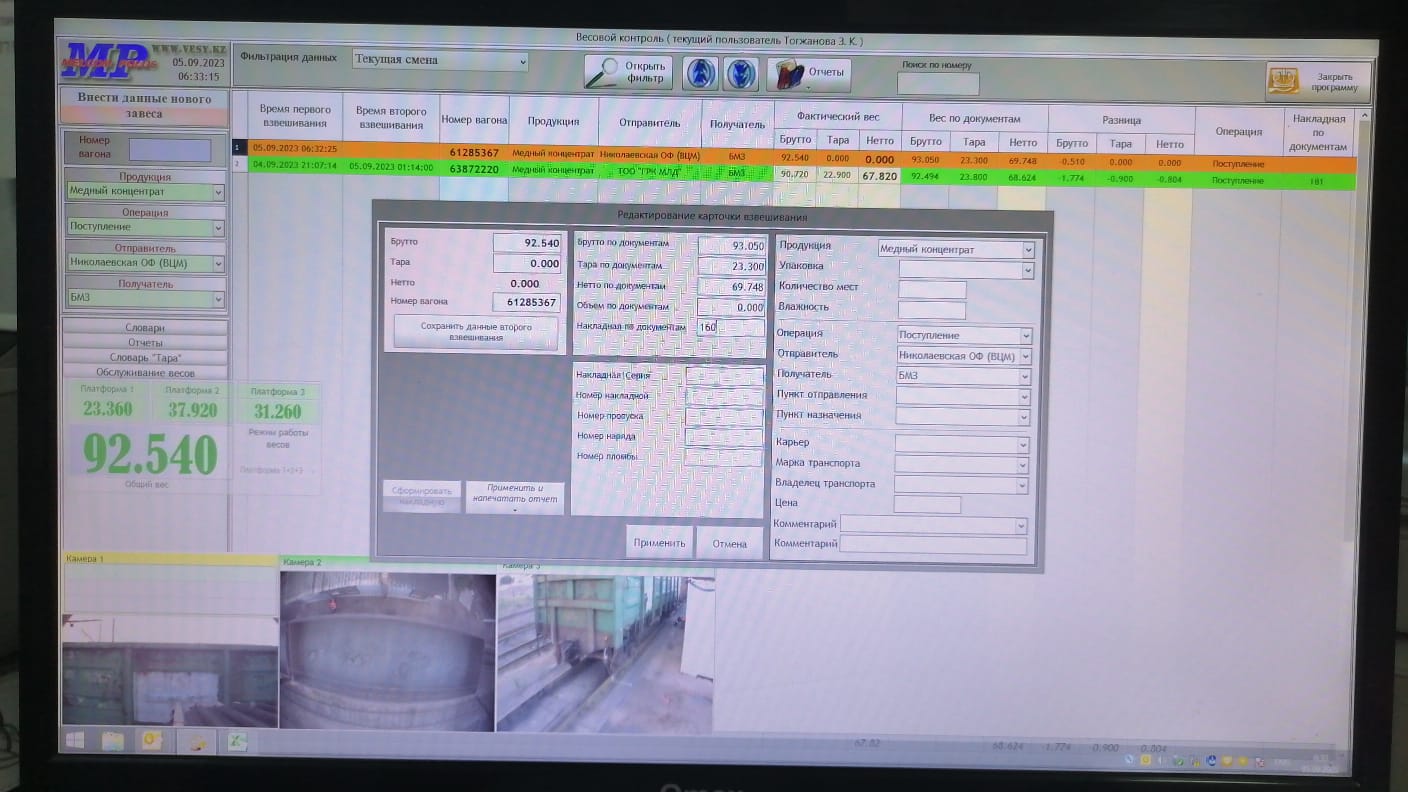Click the total weight display 92.540
Image resolution: width=1408 pixels, height=792 pixels.
(x=150, y=455)
